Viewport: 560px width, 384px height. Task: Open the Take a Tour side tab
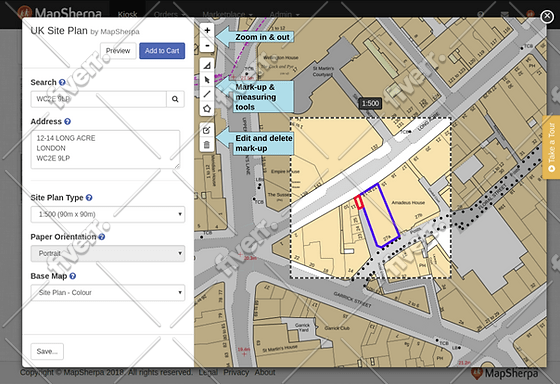551,147
